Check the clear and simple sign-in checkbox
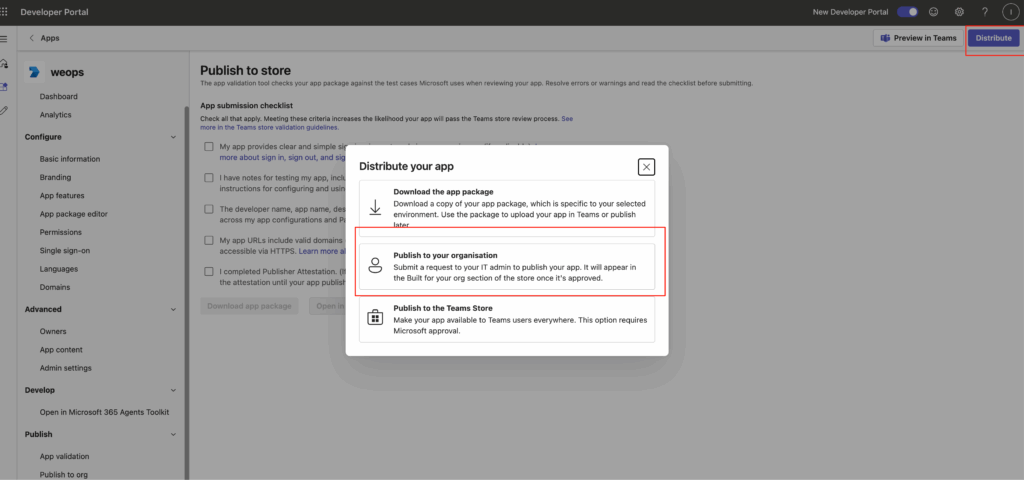The width and height of the screenshot is (1024, 480). click(x=209, y=146)
